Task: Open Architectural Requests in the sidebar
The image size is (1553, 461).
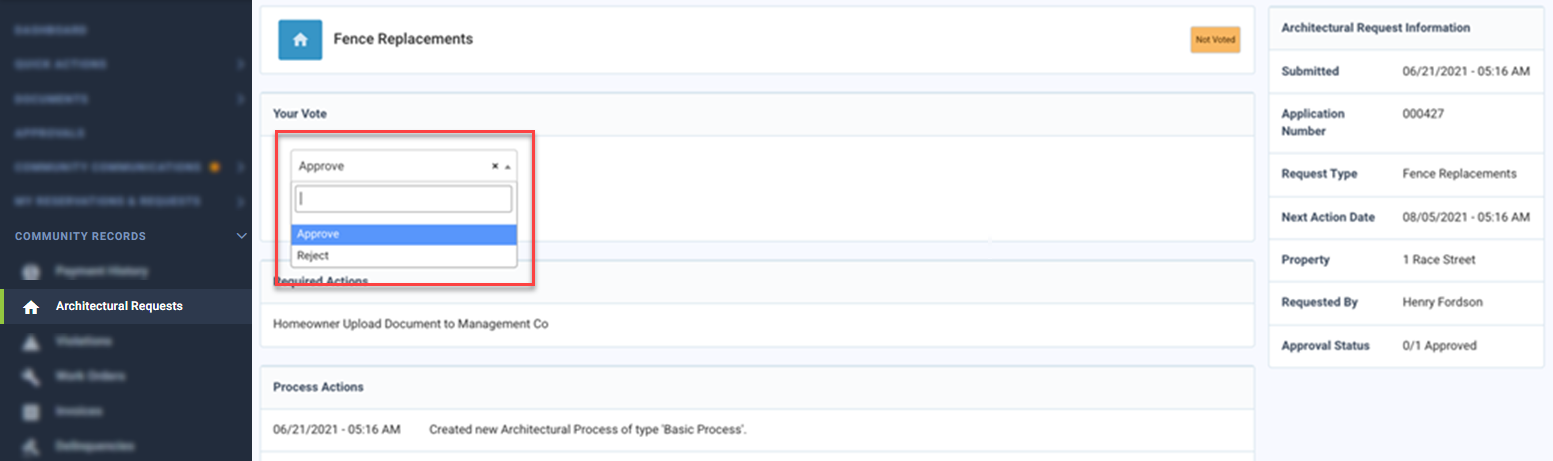Action: point(119,306)
